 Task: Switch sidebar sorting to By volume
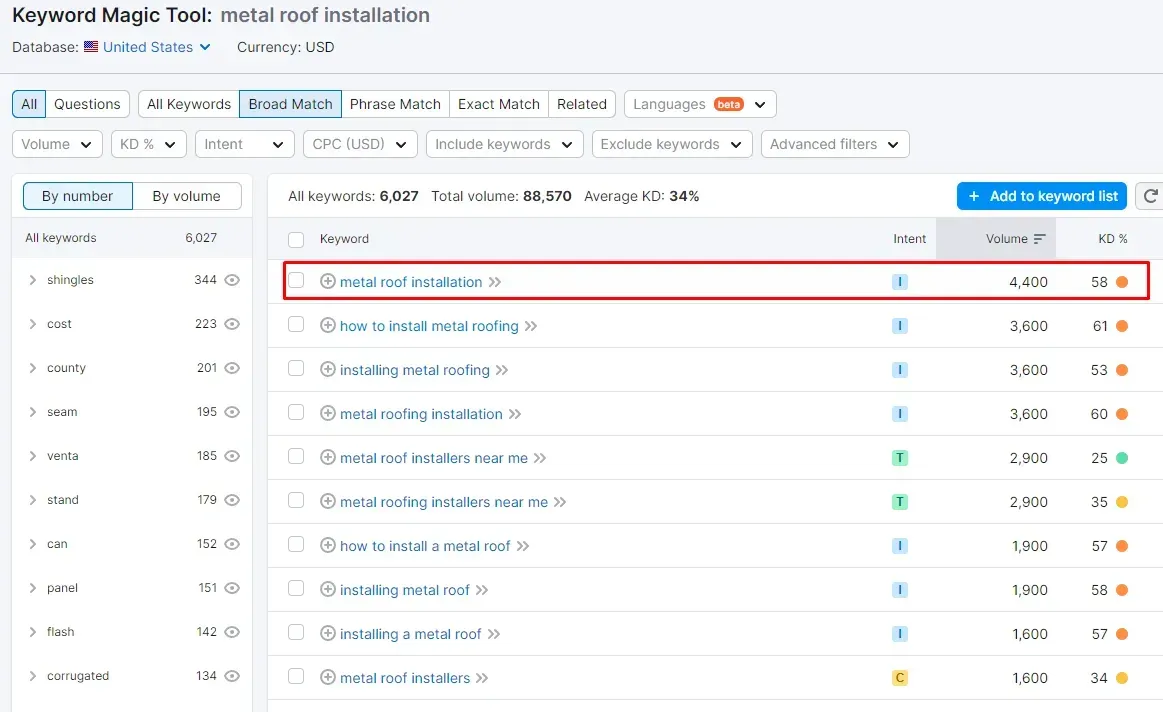pyautogui.click(x=186, y=196)
